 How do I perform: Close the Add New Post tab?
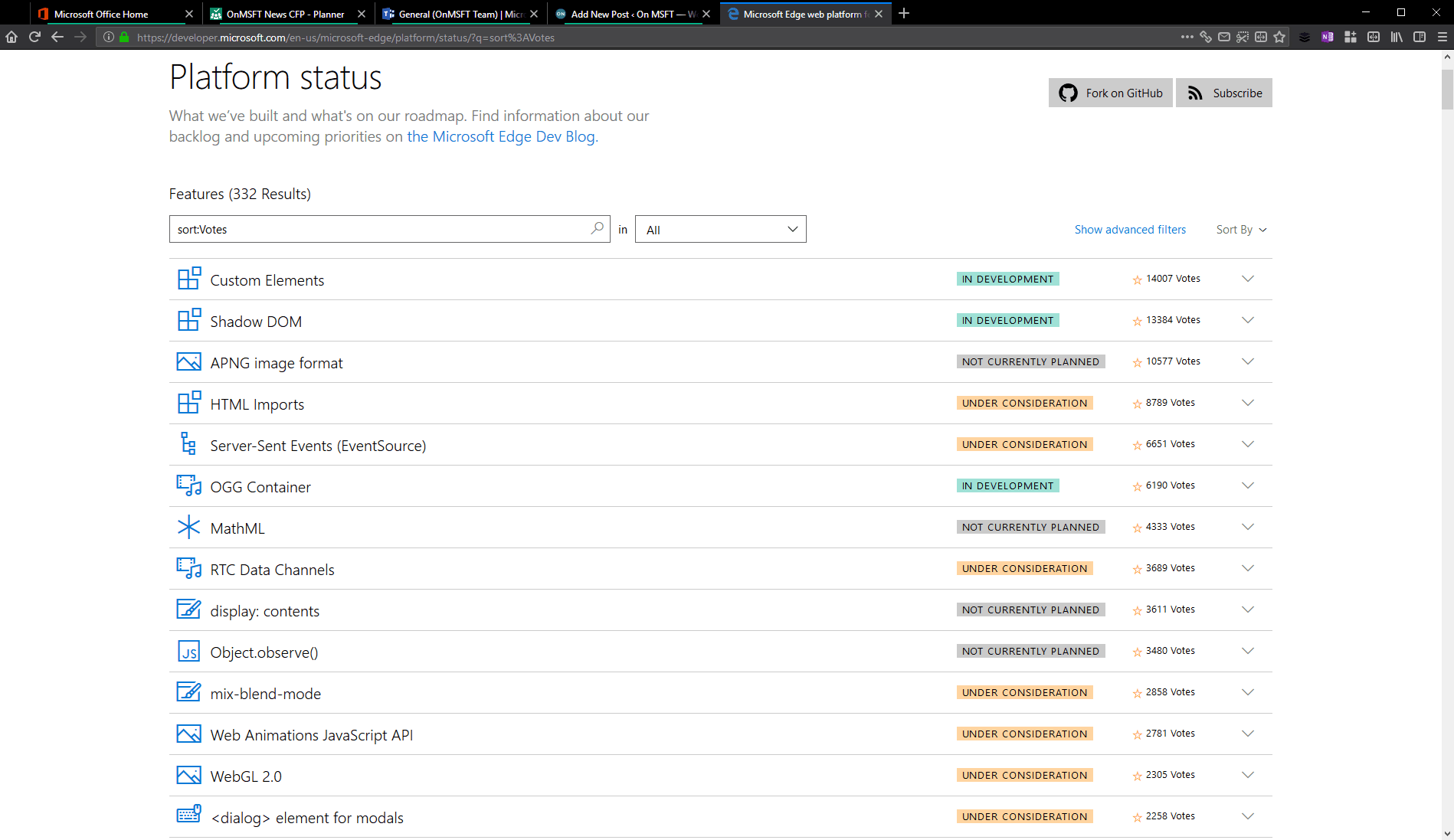[706, 14]
